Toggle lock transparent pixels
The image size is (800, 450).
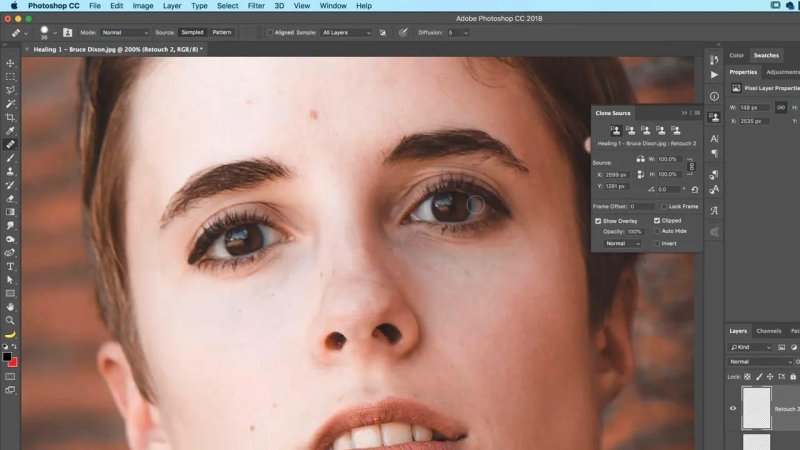click(747, 377)
